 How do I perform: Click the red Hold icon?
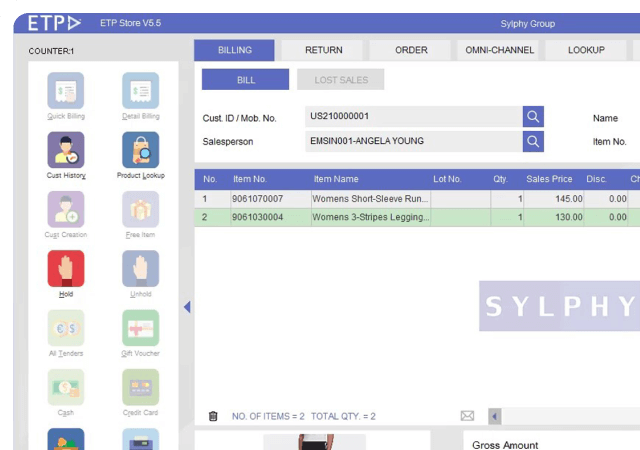click(66, 268)
